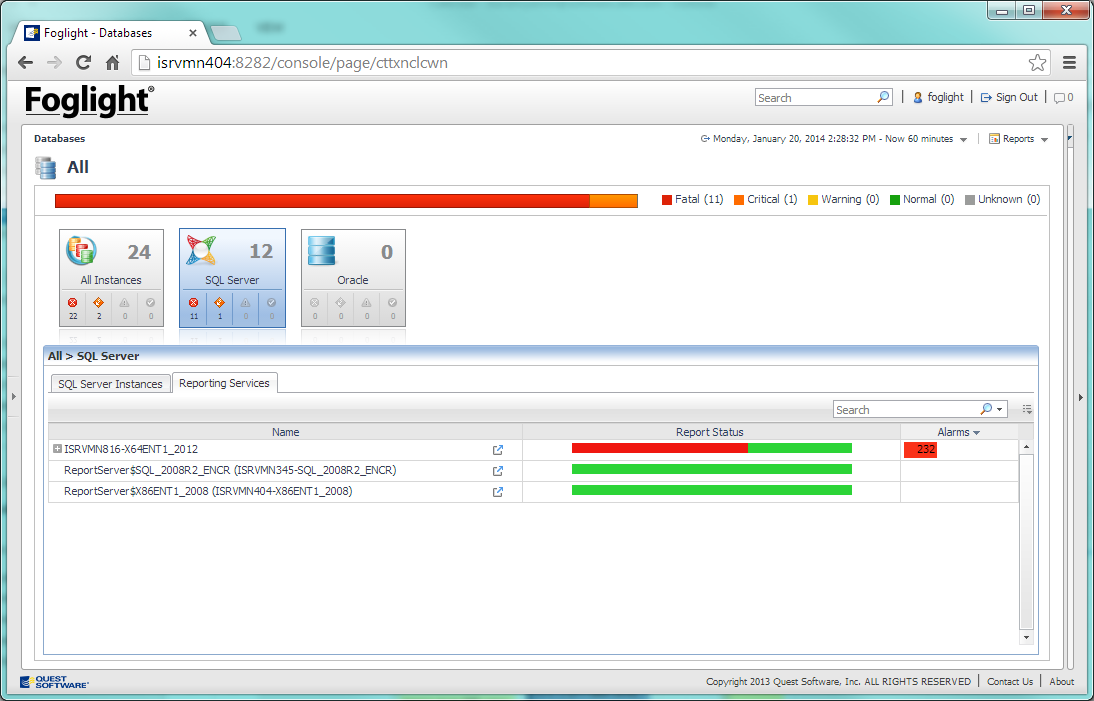Click the Critical (1) legend entry
Viewport: 1094px width, 701px height.
point(765,199)
